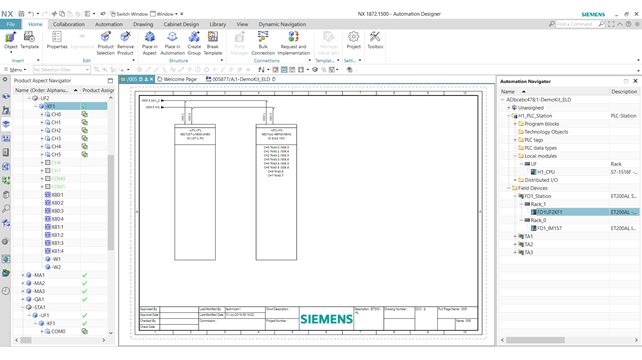Viewport: 642px width, 360px height.
Task: Click the Create Group icon
Action: pos(194,37)
